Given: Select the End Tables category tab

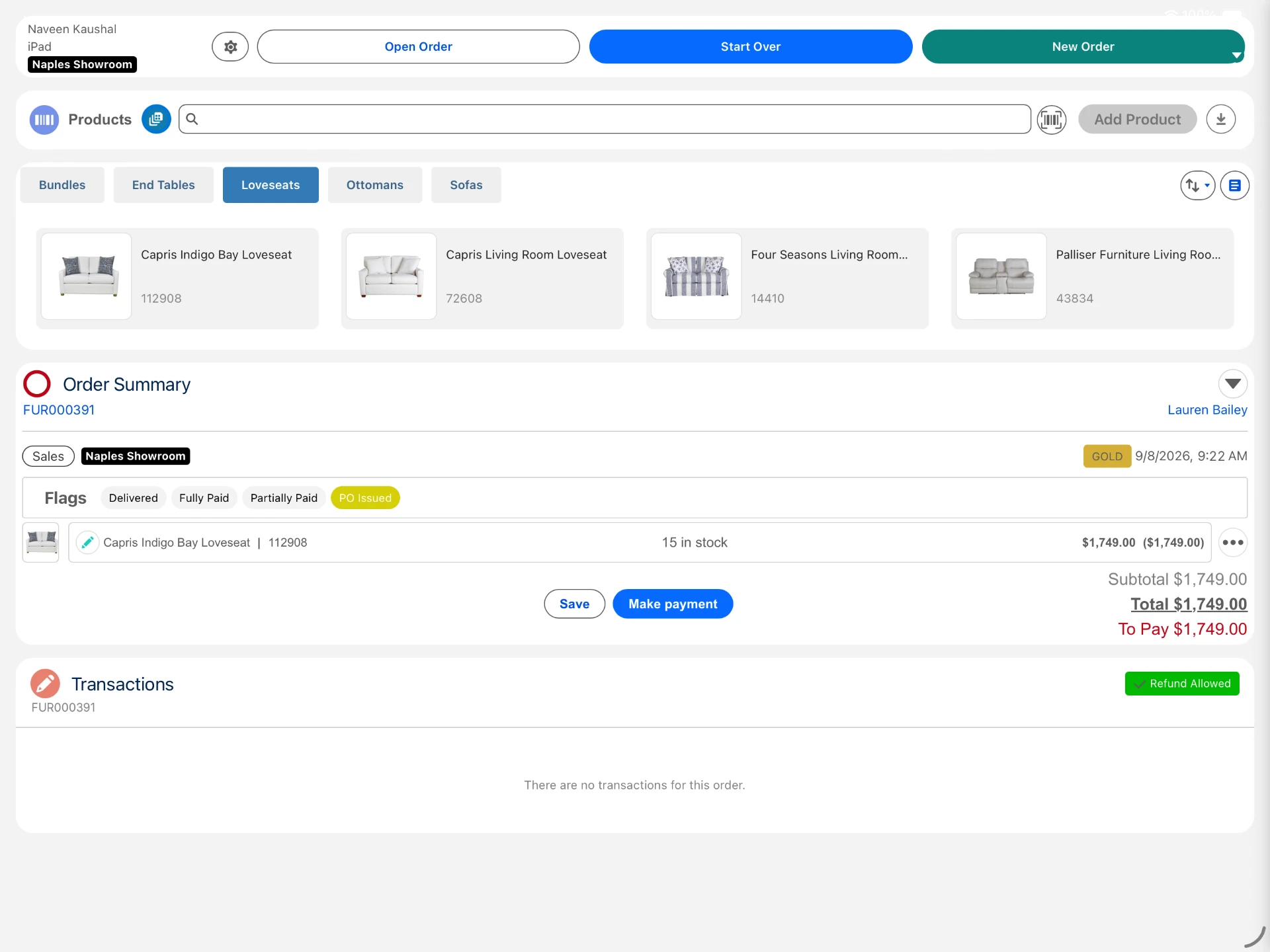Looking at the screenshot, I should (x=163, y=185).
